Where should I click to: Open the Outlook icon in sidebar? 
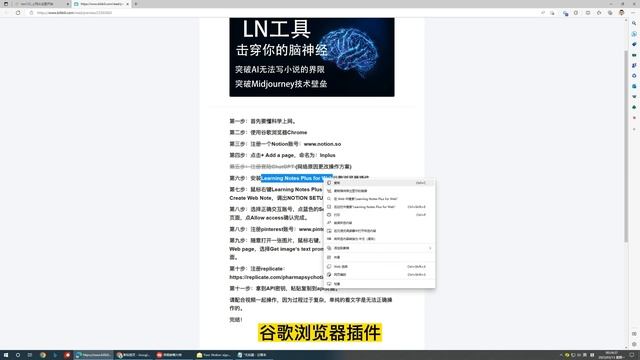click(x=634, y=86)
